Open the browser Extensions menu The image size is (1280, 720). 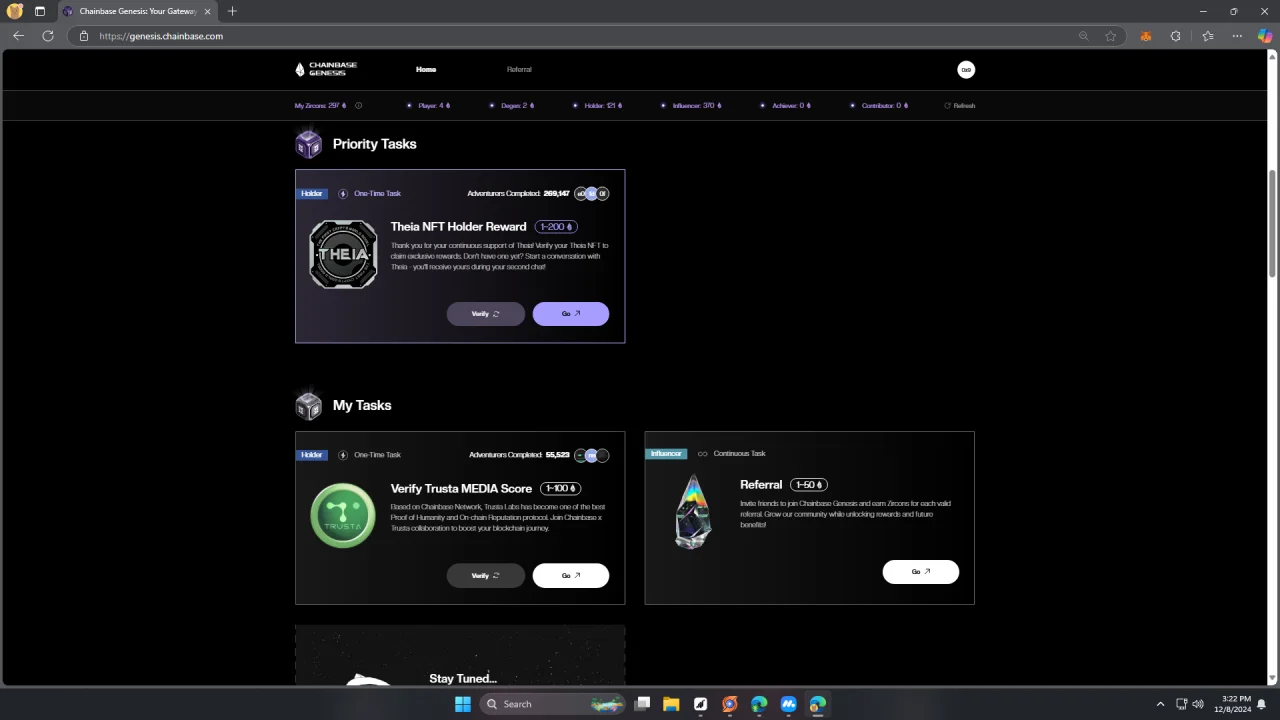tap(1176, 36)
